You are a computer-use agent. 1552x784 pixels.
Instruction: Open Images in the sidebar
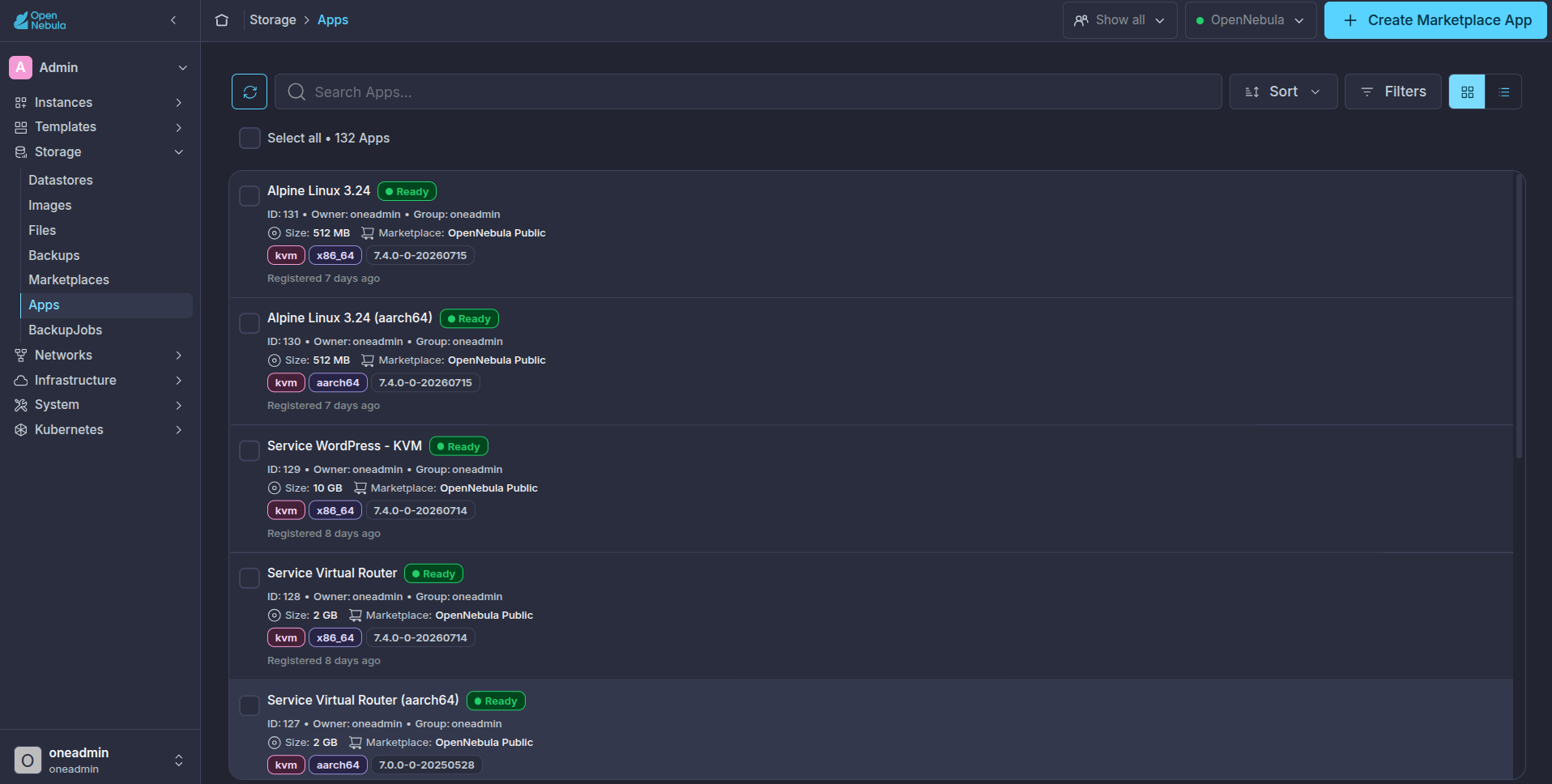[50, 206]
